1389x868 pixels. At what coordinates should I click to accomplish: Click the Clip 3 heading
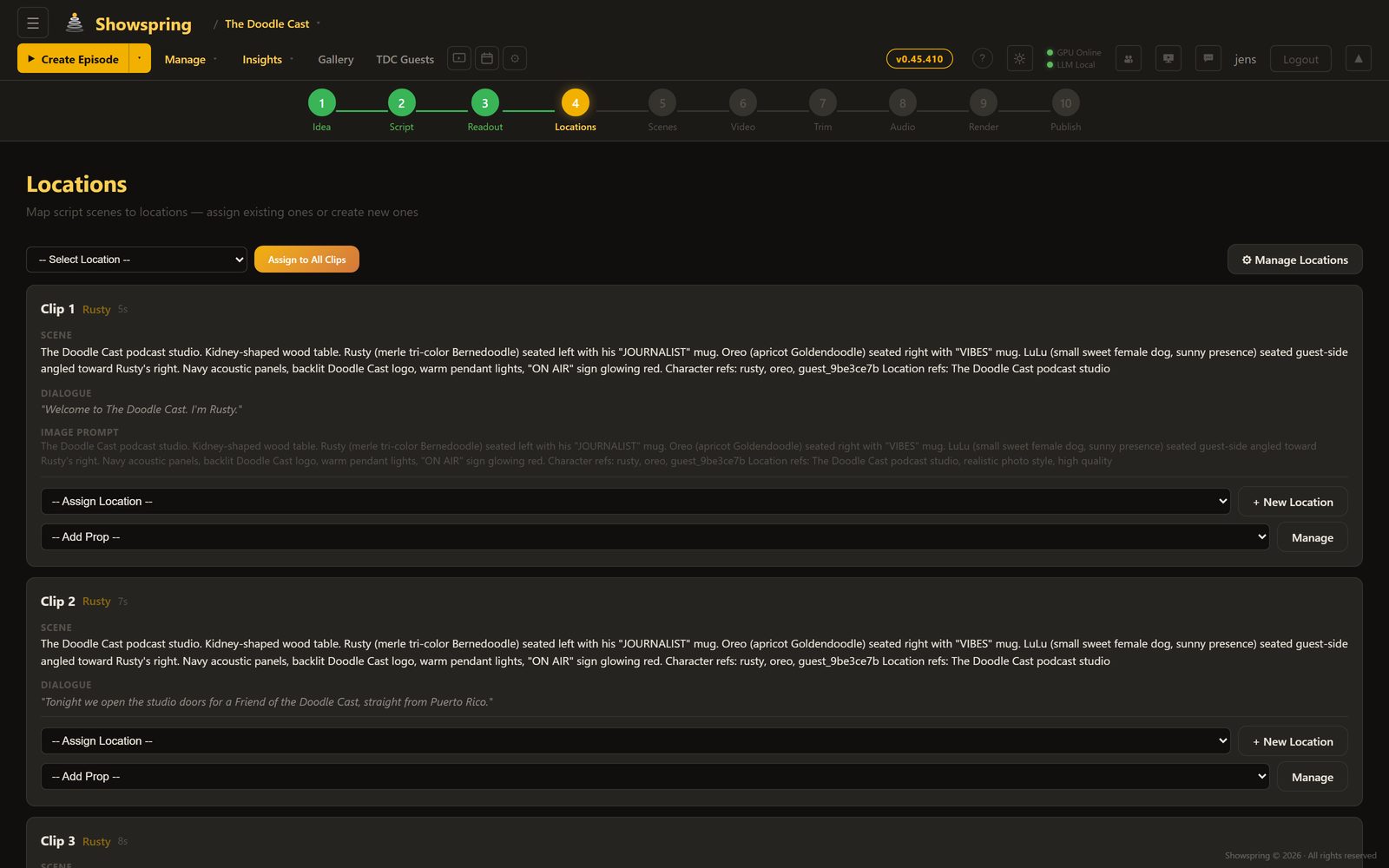(x=57, y=841)
